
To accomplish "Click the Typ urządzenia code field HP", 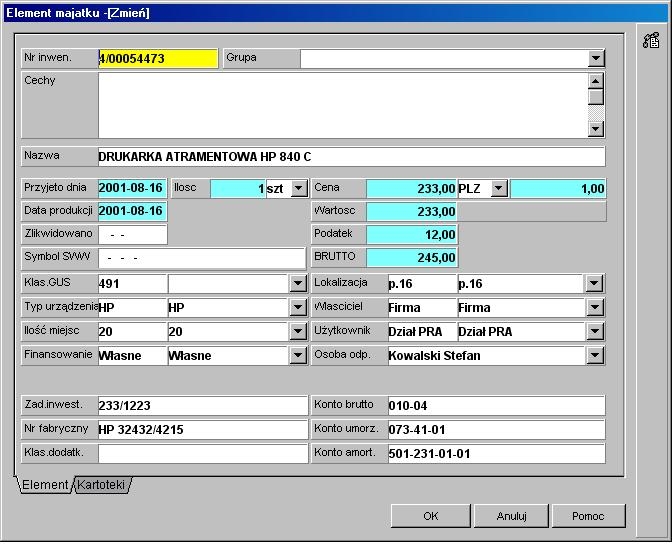I will tap(132, 307).
